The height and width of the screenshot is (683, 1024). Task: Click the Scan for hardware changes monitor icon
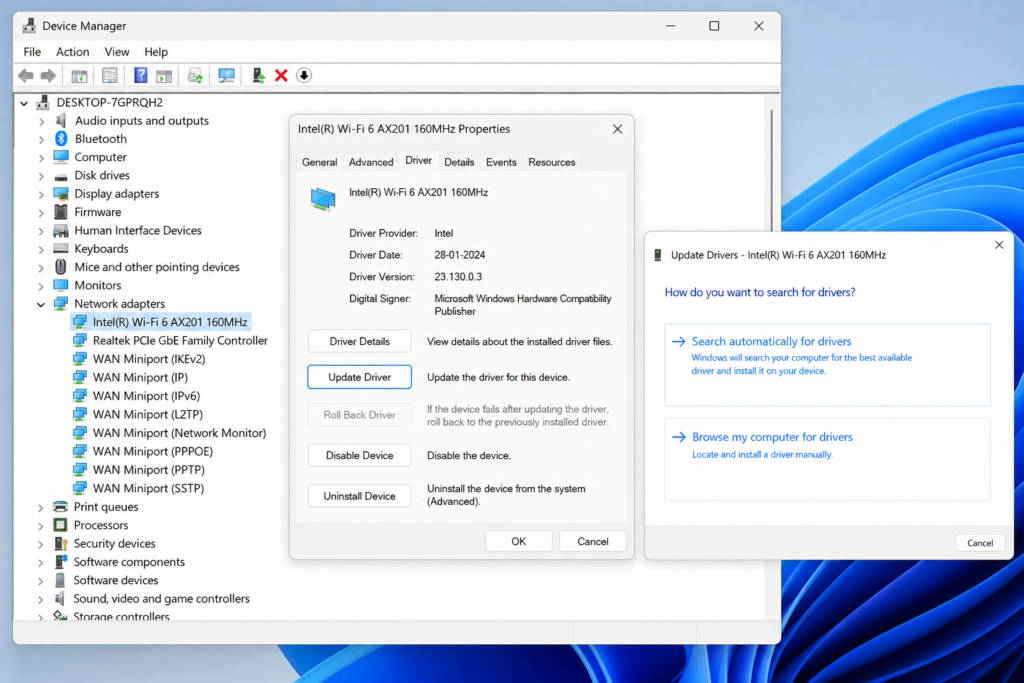click(226, 76)
